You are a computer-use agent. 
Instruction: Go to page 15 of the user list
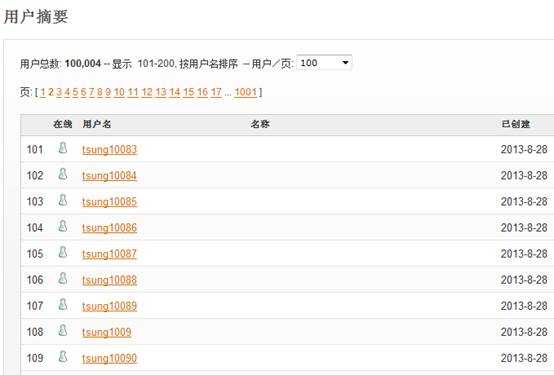tap(189, 92)
